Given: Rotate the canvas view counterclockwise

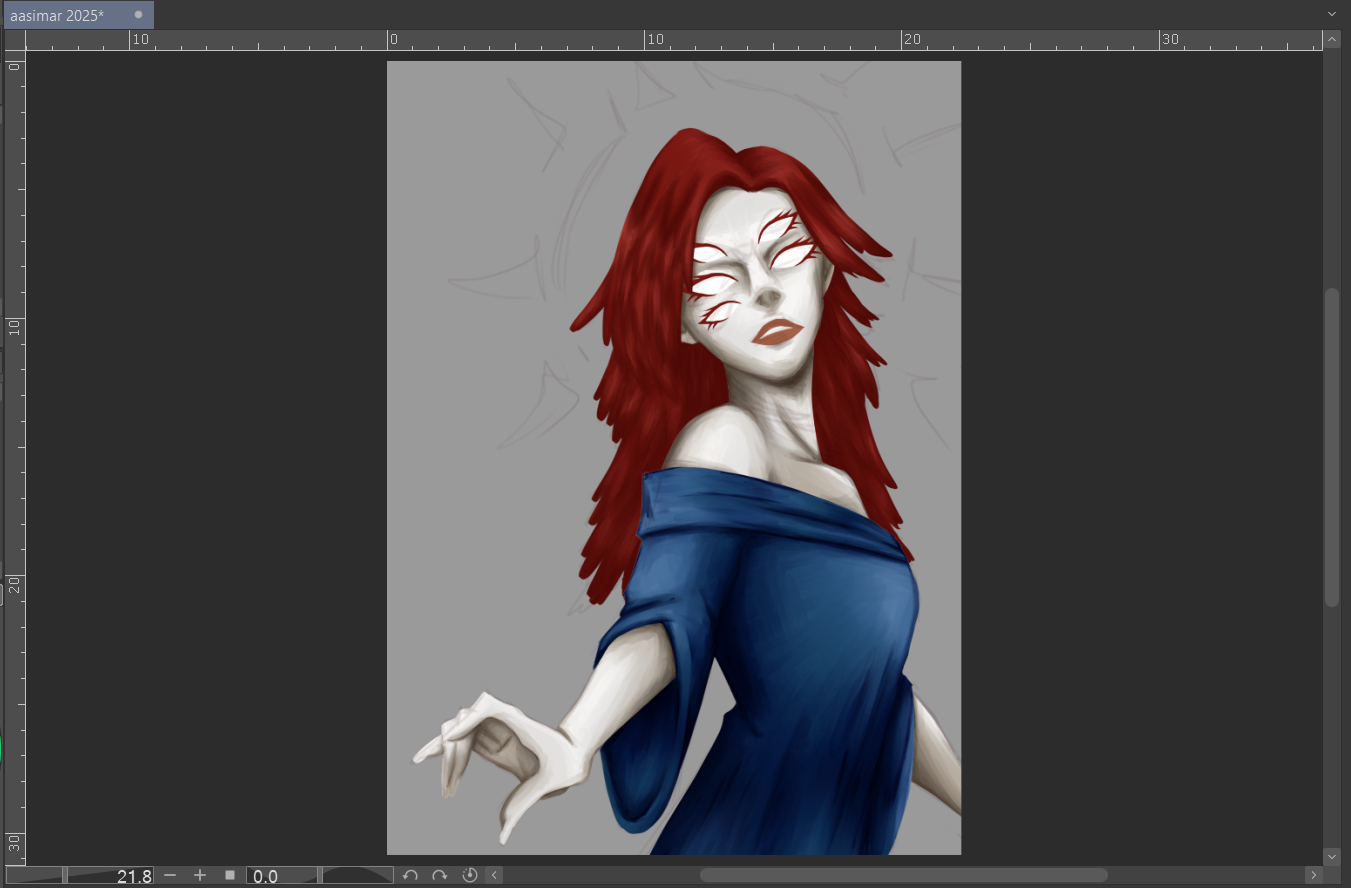Looking at the screenshot, I should click(410, 876).
